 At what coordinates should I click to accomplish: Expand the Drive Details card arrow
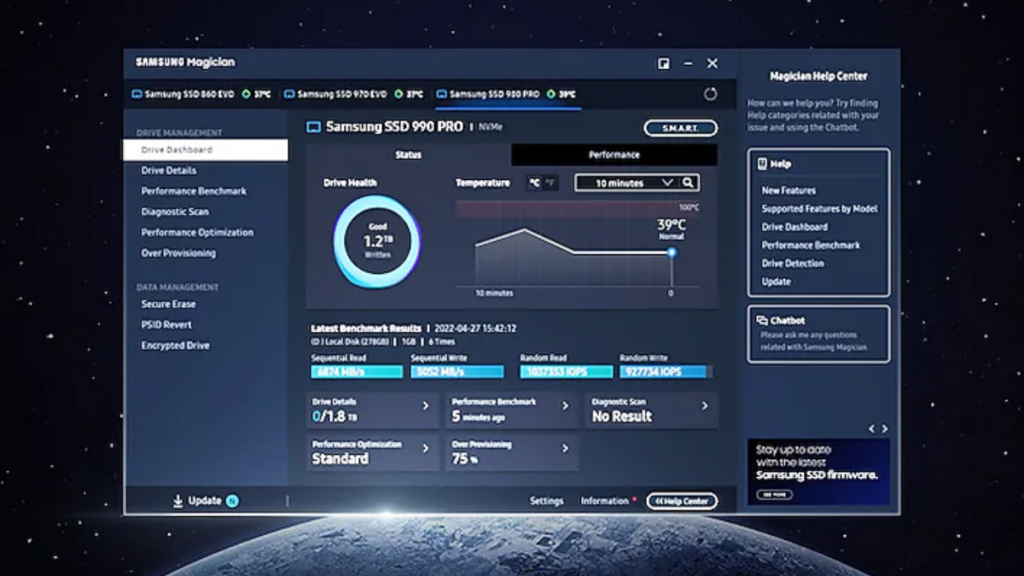coord(426,406)
